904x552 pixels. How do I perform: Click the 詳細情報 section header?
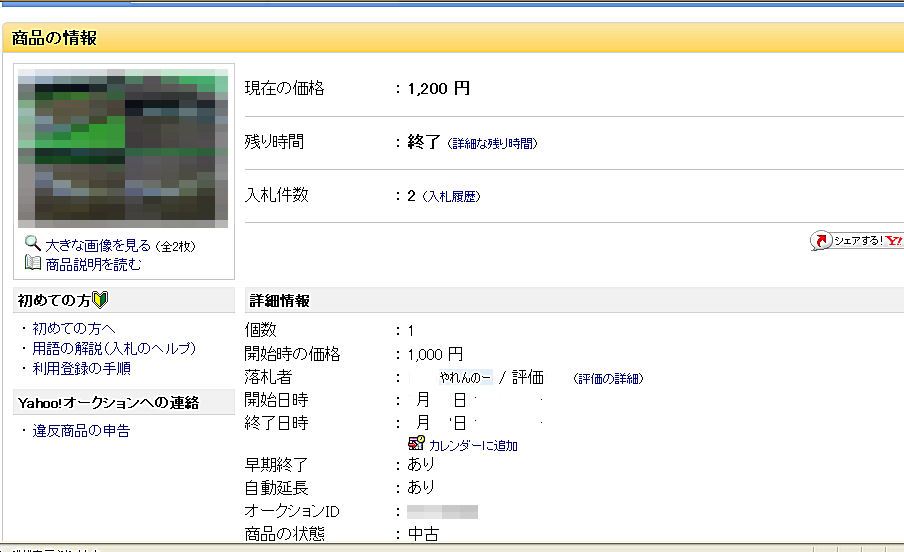pos(280,301)
